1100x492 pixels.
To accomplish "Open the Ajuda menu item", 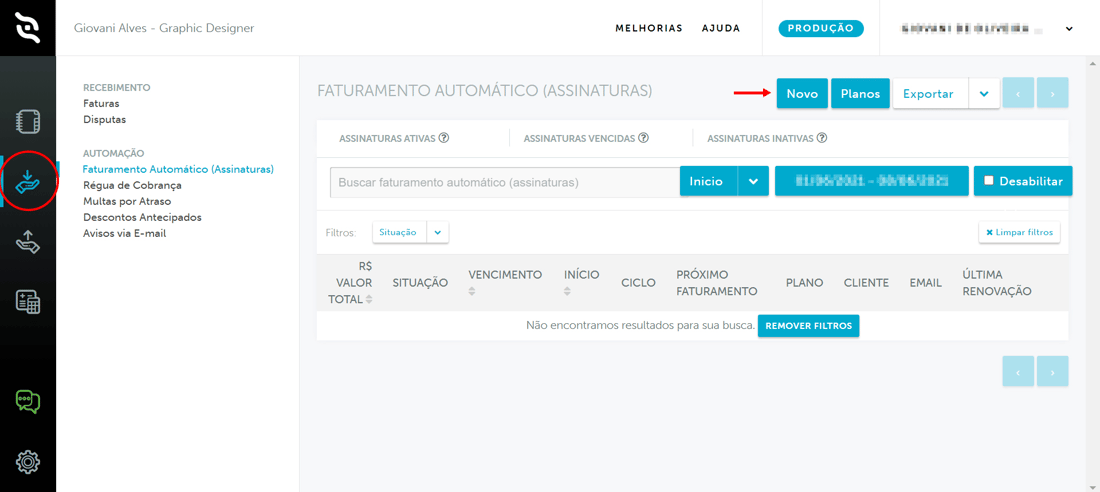I will pyautogui.click(x=721, y=28).
